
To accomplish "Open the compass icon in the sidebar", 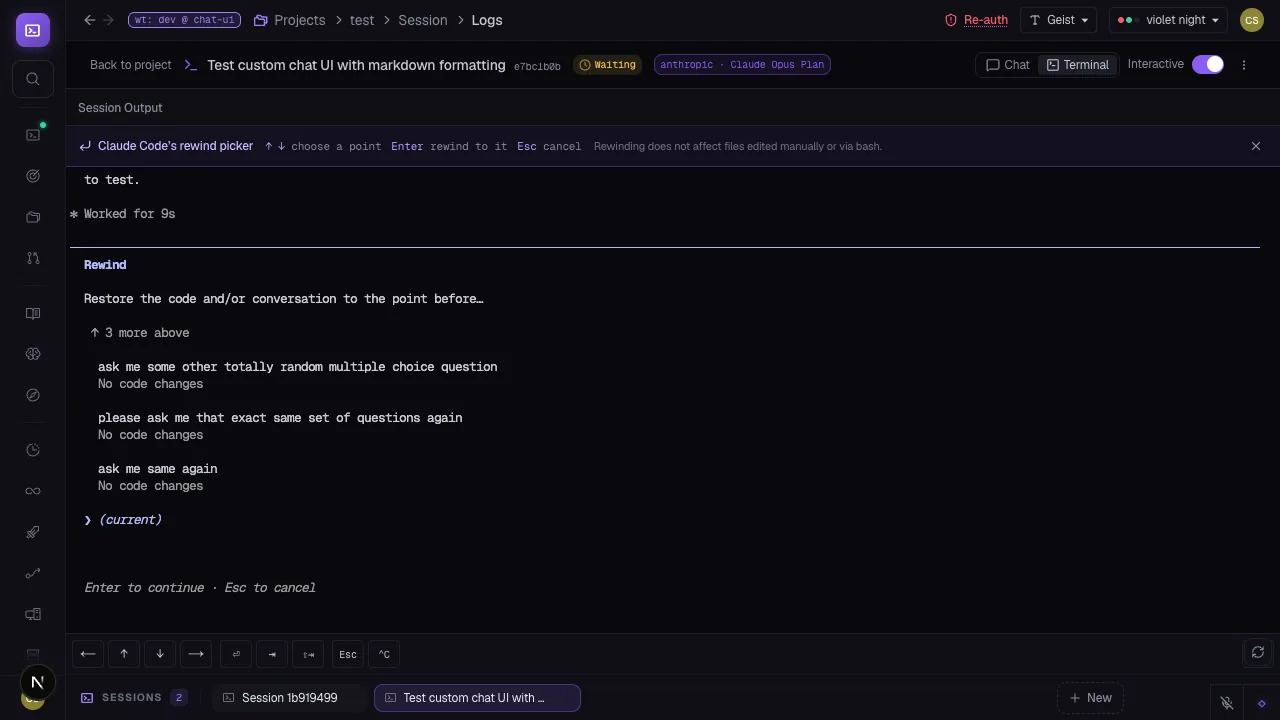I will 33,395.
